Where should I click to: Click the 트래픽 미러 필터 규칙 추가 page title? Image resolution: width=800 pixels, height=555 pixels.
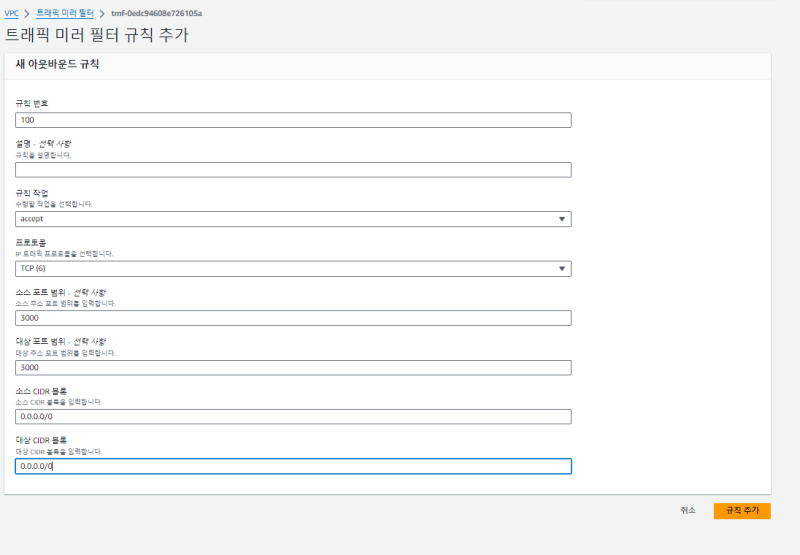click(97, 35)
